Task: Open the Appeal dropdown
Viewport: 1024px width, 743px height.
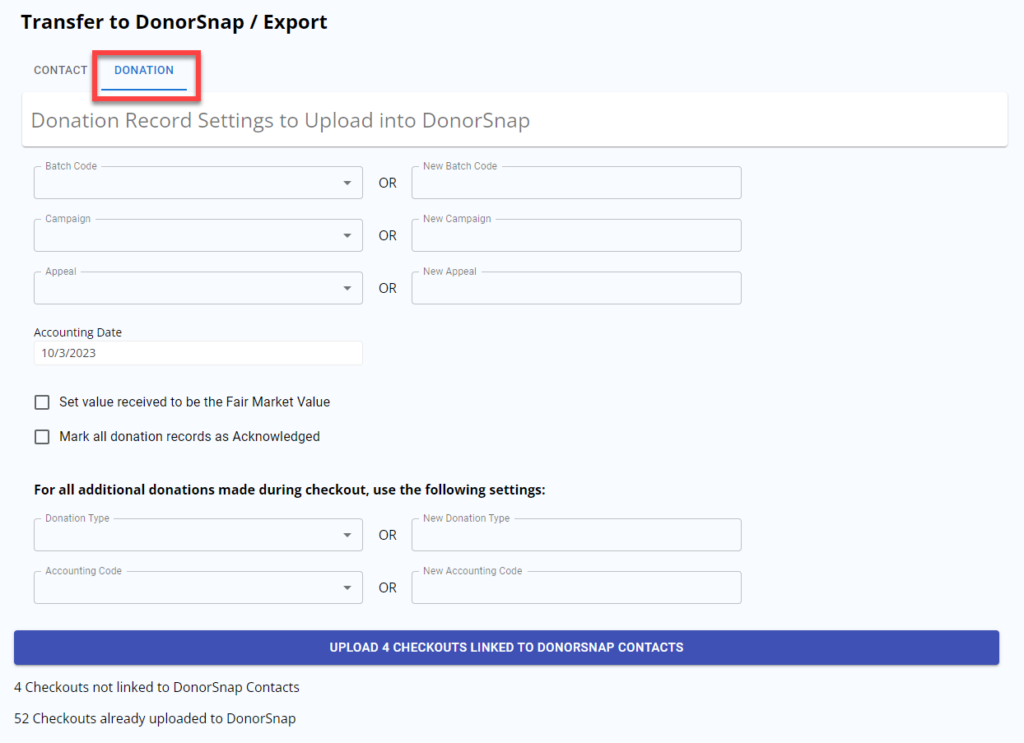Action: coord(198,288)
